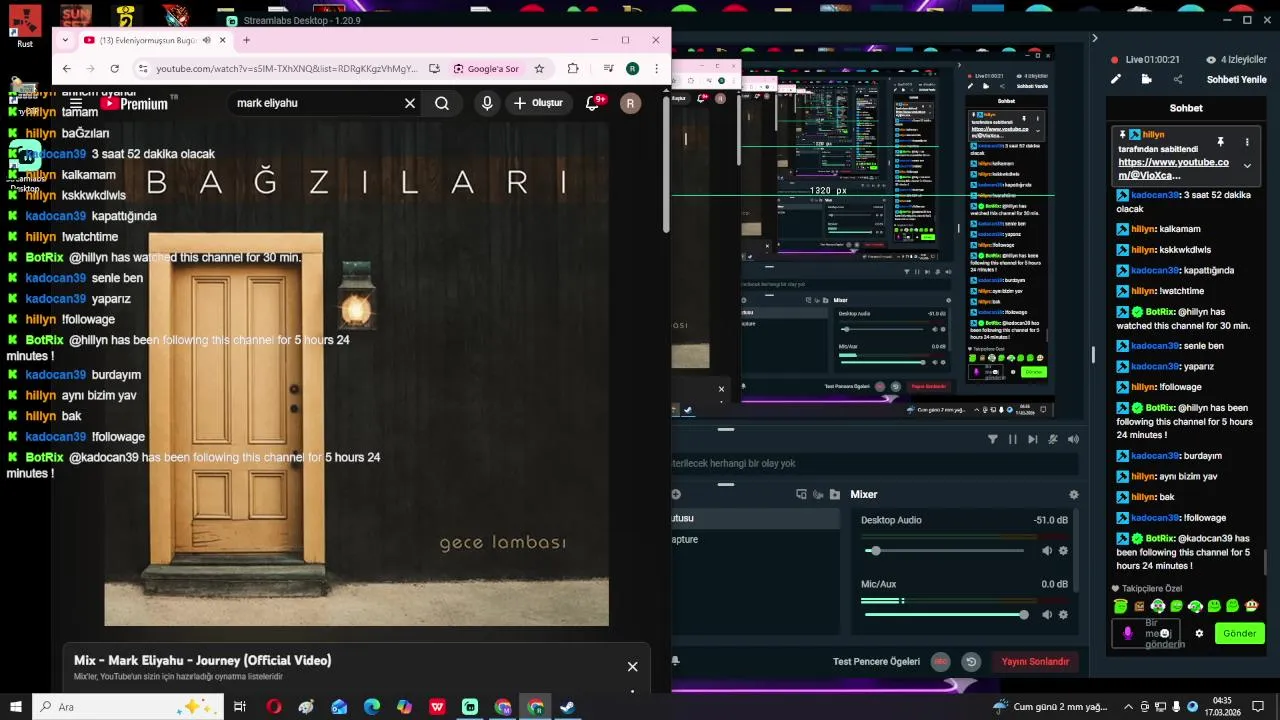This screenshot has height=720, width=1280.
Task: Reload the YouTube page in Chrome
Action: coord(114,69)
